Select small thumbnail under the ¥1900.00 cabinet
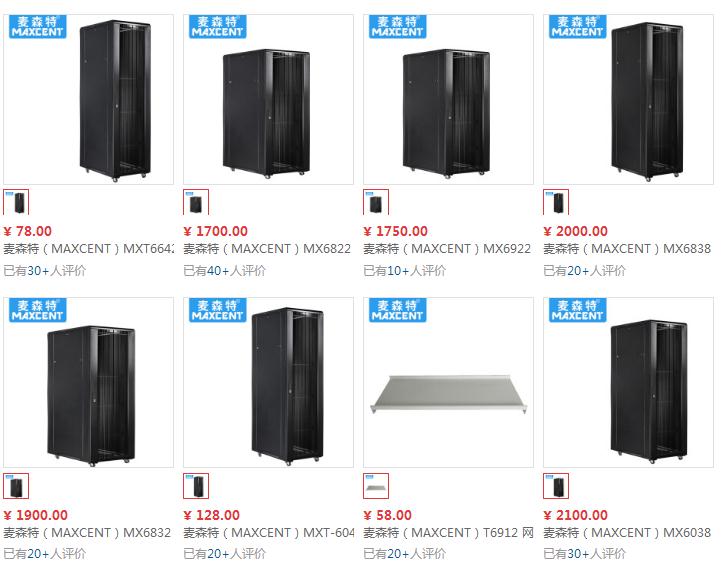Image resolution: width=723 pixels, height=568 pixels. point(16,486)
